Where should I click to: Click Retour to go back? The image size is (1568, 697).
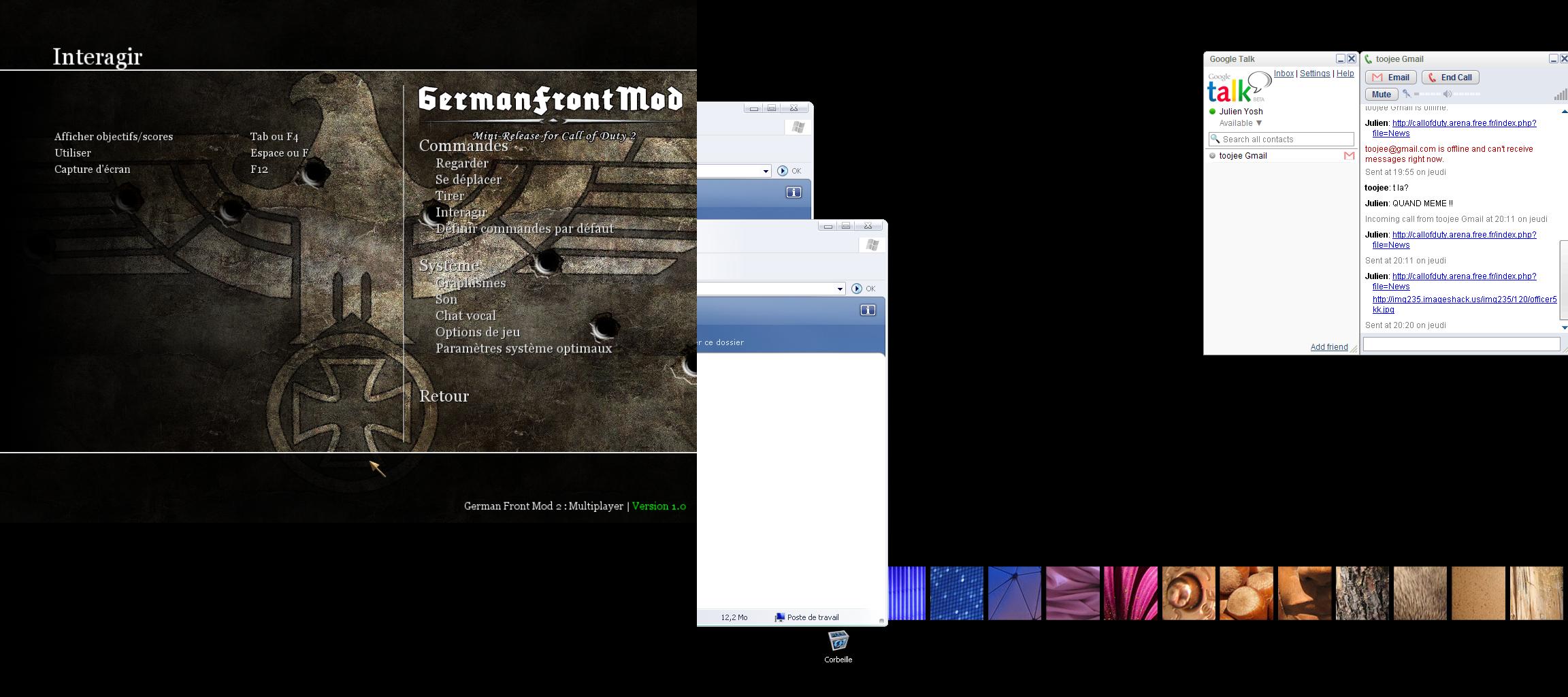tap(444, 396)
